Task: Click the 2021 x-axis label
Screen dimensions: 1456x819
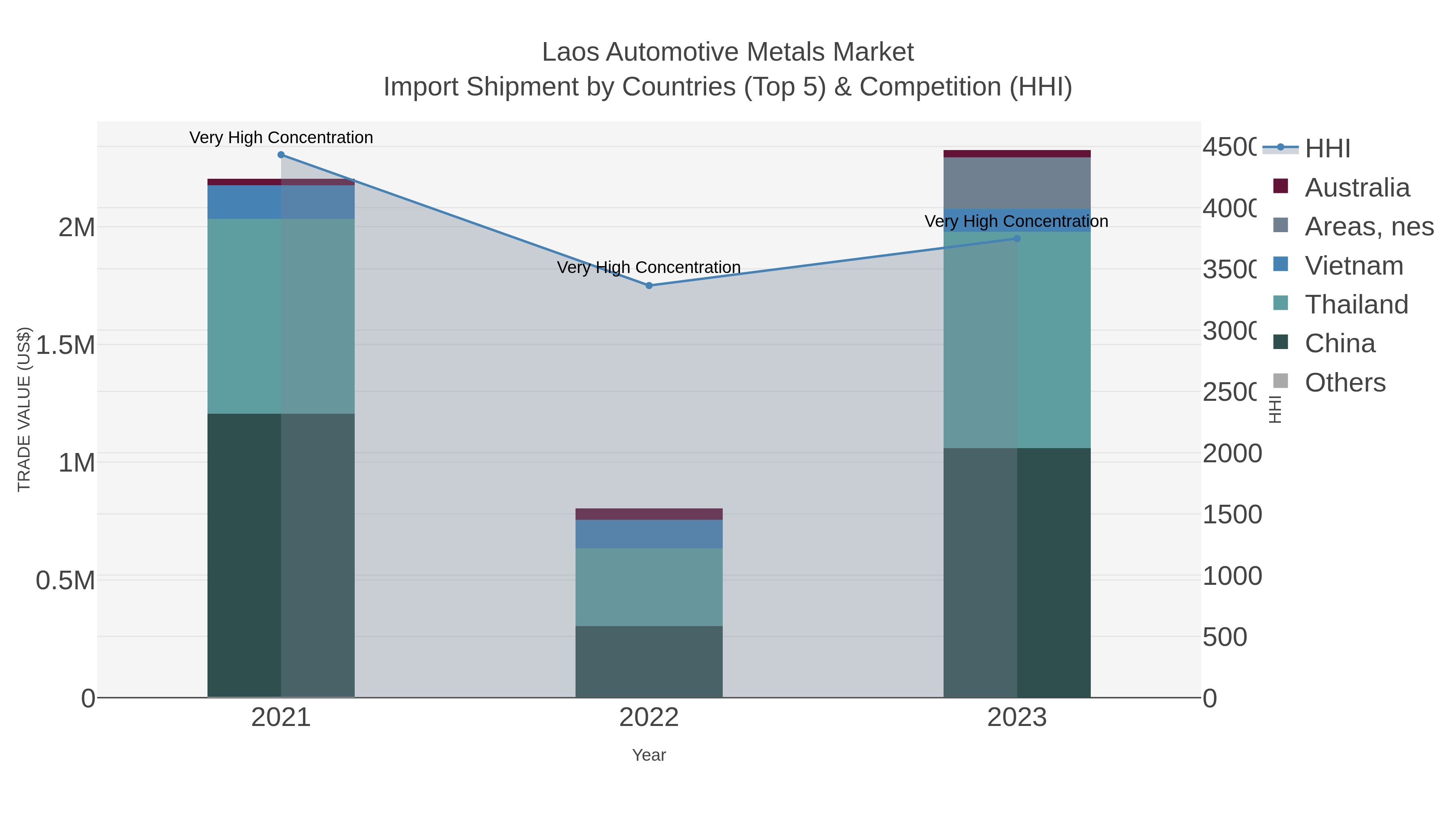Action: [281, 718]
